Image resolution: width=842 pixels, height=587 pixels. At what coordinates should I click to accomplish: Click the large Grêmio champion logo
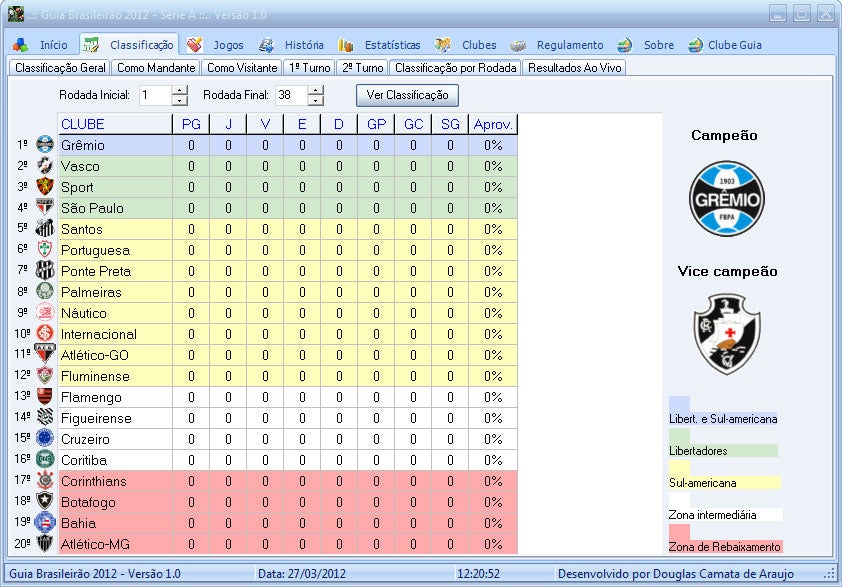[727, 198]
